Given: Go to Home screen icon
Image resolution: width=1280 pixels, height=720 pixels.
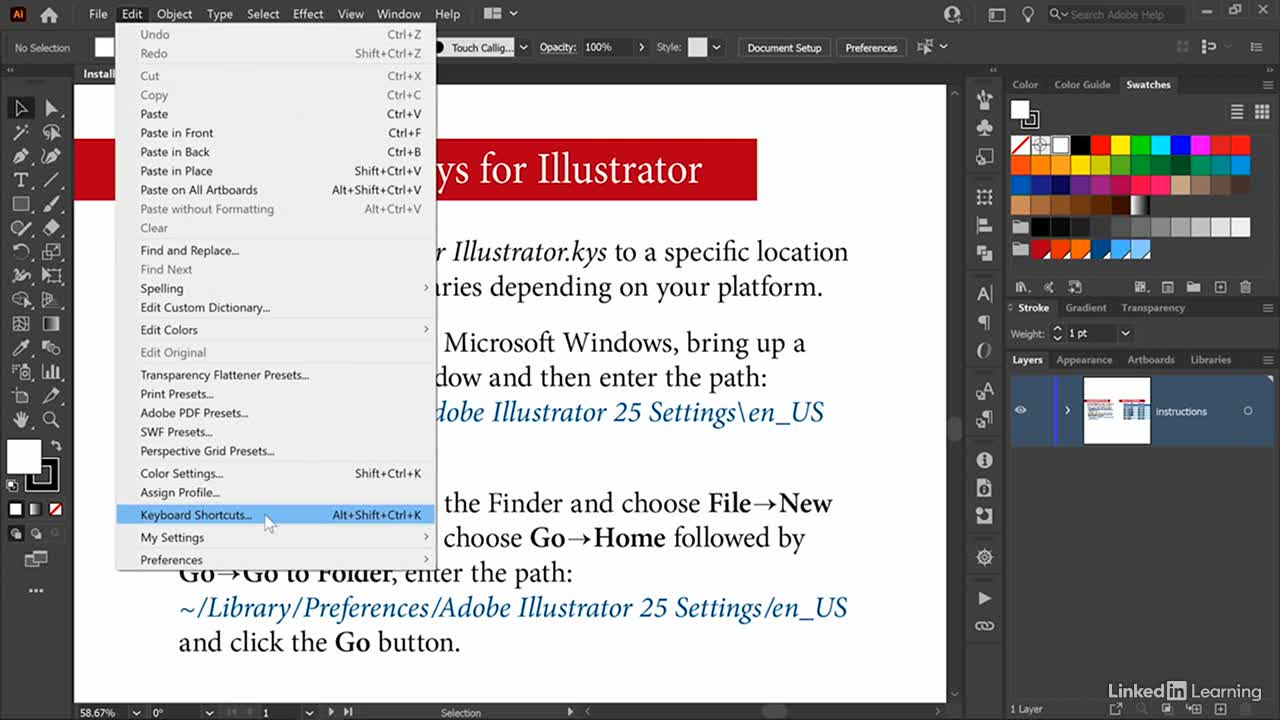Looking at the screenshot, I should 49,14.
